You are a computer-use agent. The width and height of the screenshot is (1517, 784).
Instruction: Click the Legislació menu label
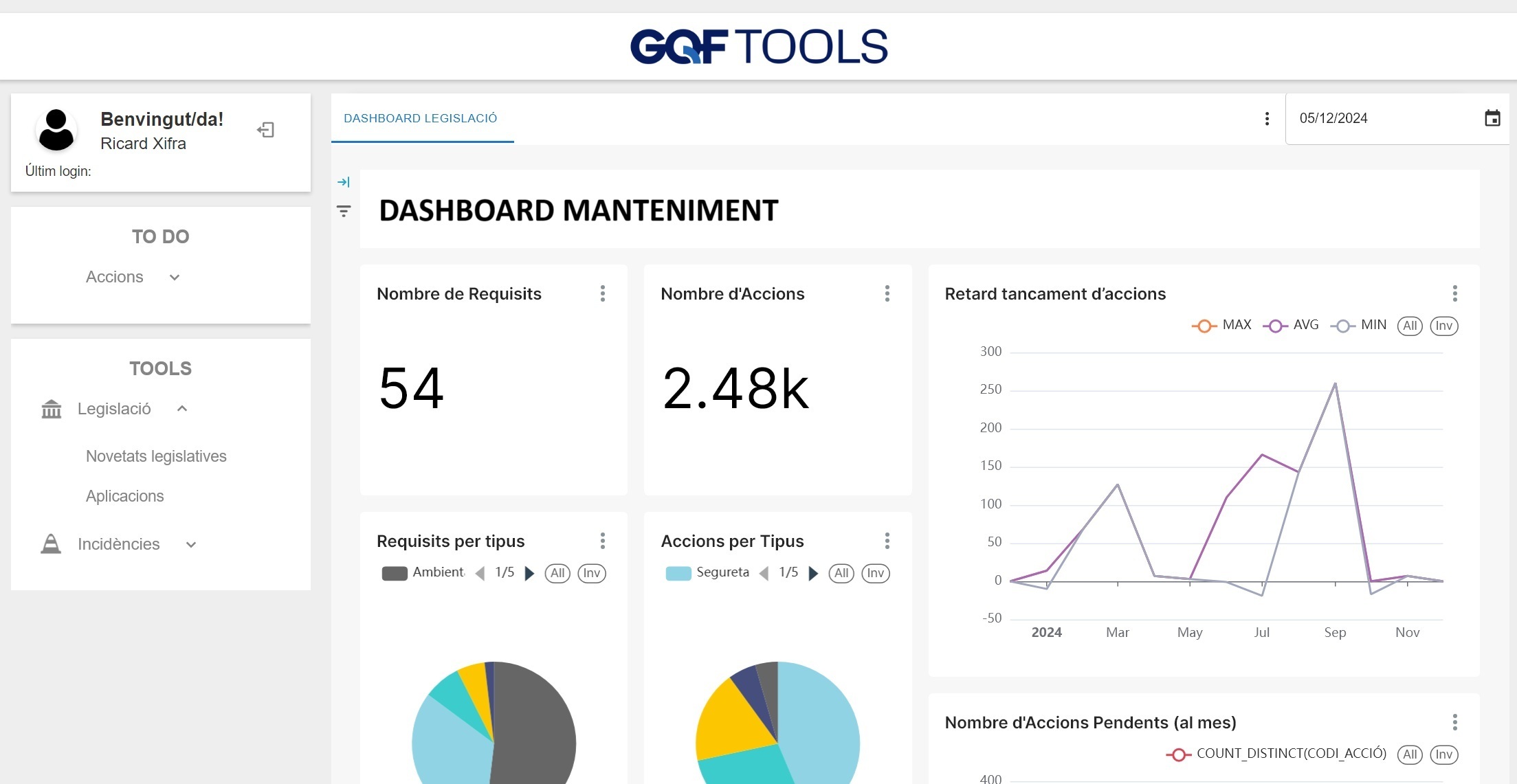114,409
